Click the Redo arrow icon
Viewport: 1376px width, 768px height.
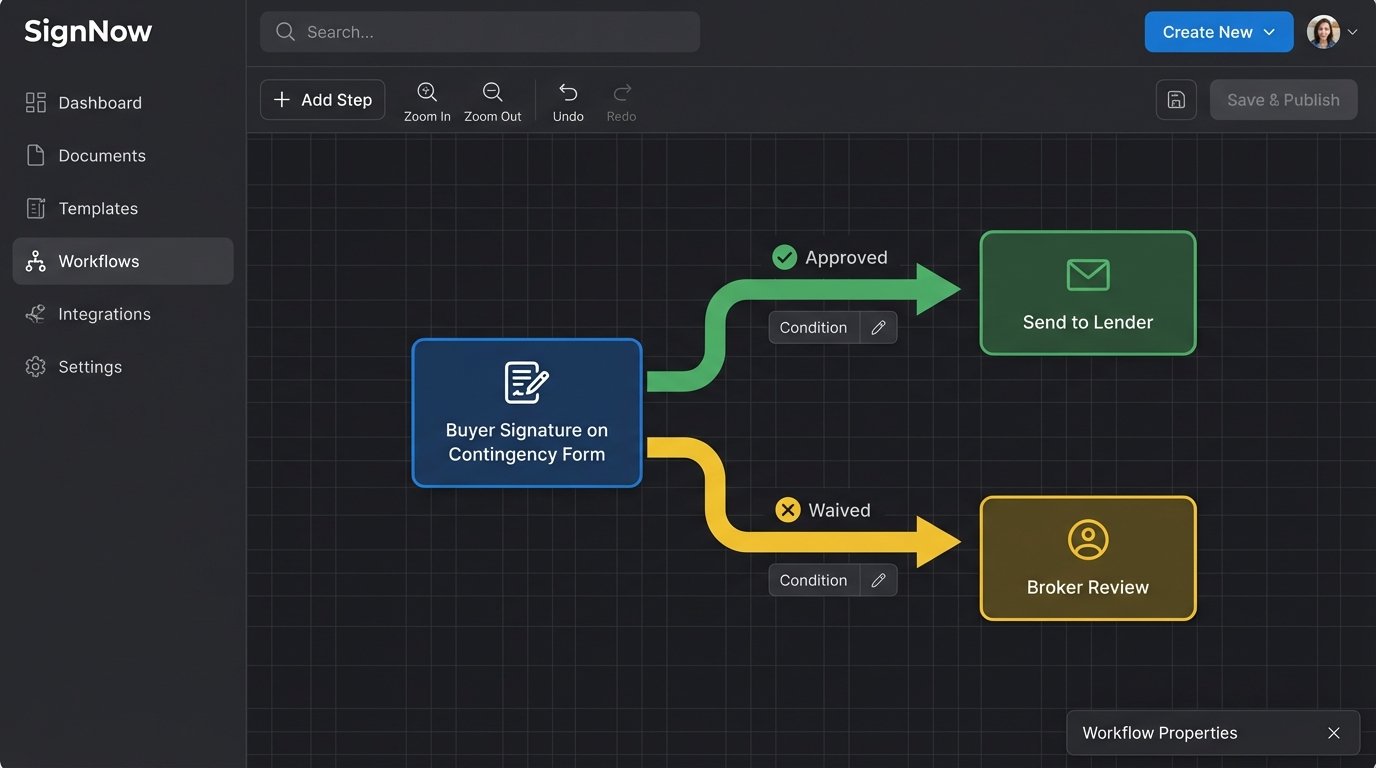pos(621,93)
